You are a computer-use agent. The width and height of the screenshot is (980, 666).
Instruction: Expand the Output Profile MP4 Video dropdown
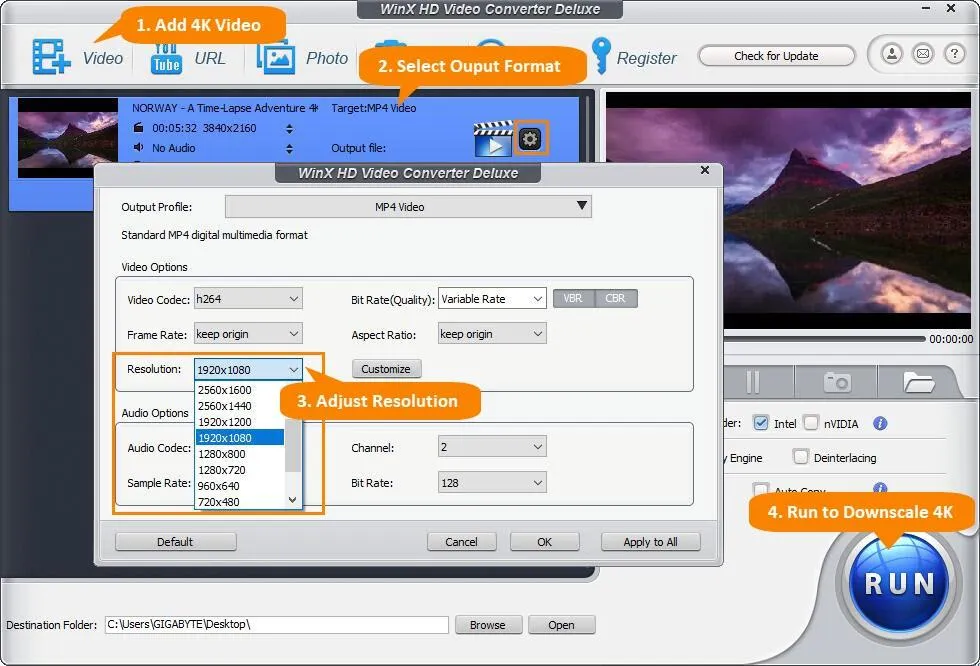pyautogui.click(x=408, y=207)
